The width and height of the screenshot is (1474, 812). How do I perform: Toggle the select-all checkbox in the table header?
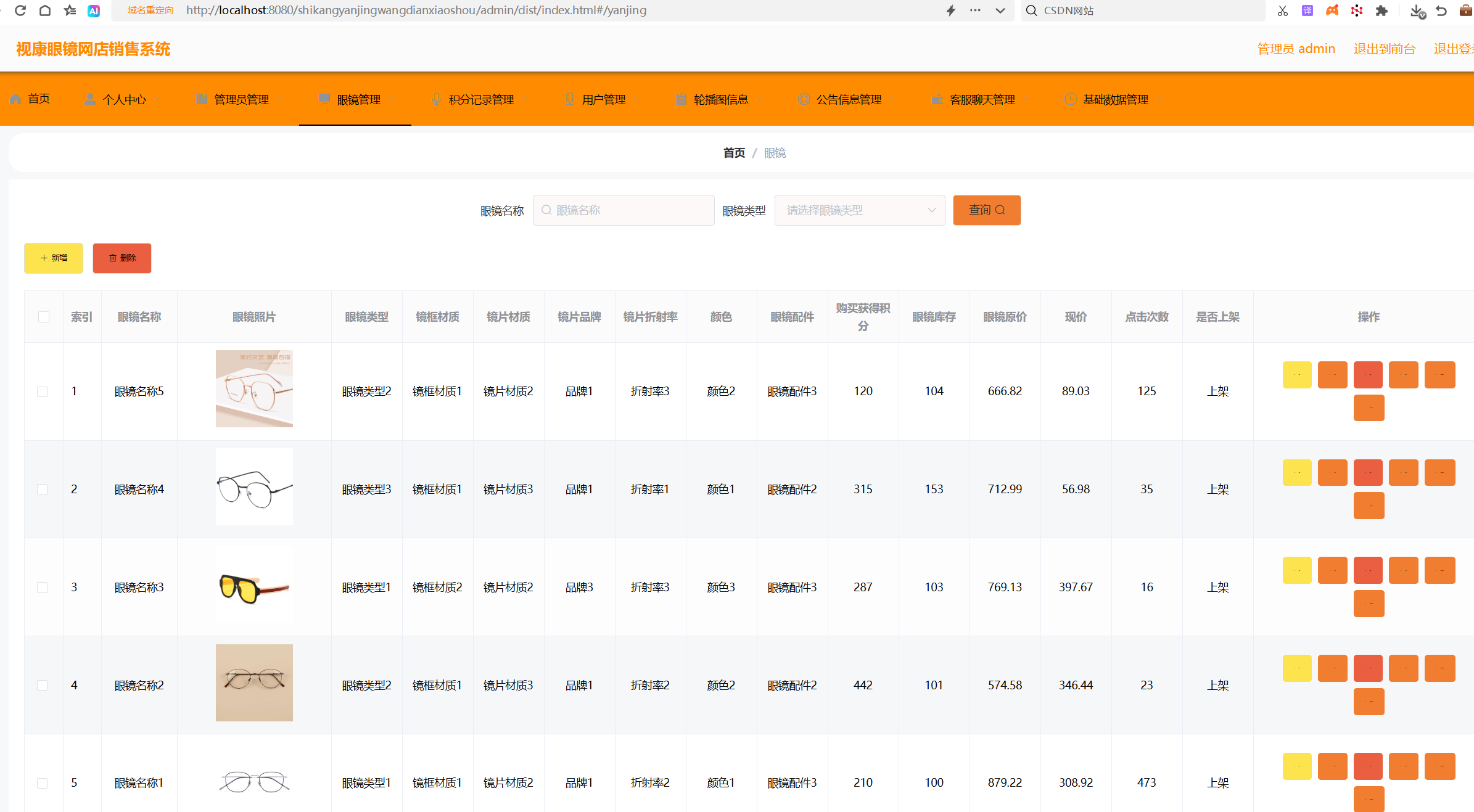click(44, 317)
